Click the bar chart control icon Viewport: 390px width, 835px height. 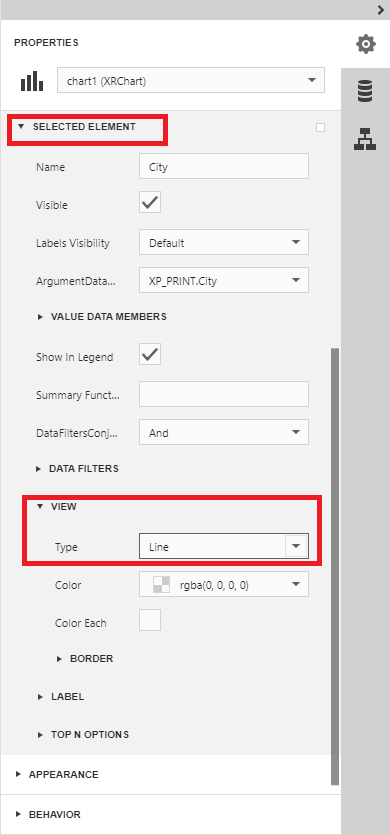point(32,81)
